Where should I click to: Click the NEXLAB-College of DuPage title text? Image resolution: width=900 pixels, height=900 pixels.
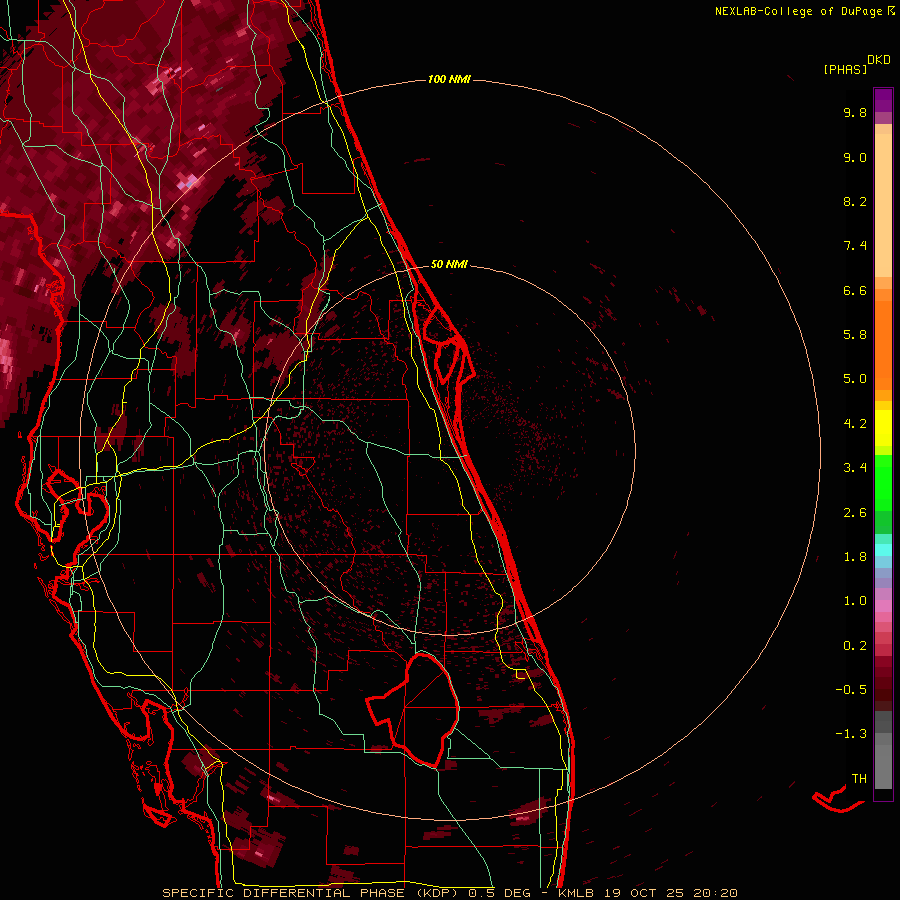800,11
